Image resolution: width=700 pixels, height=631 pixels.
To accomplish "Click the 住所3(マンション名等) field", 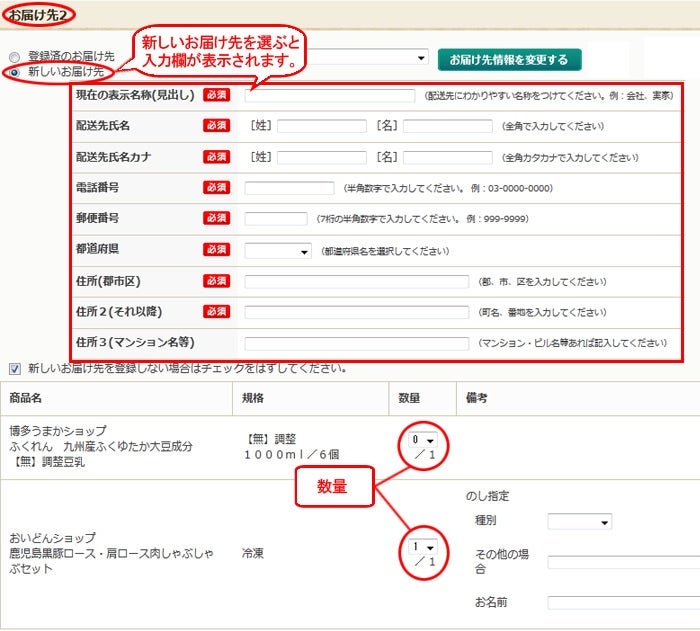I will pyautogui.click(x=356, y=343).
